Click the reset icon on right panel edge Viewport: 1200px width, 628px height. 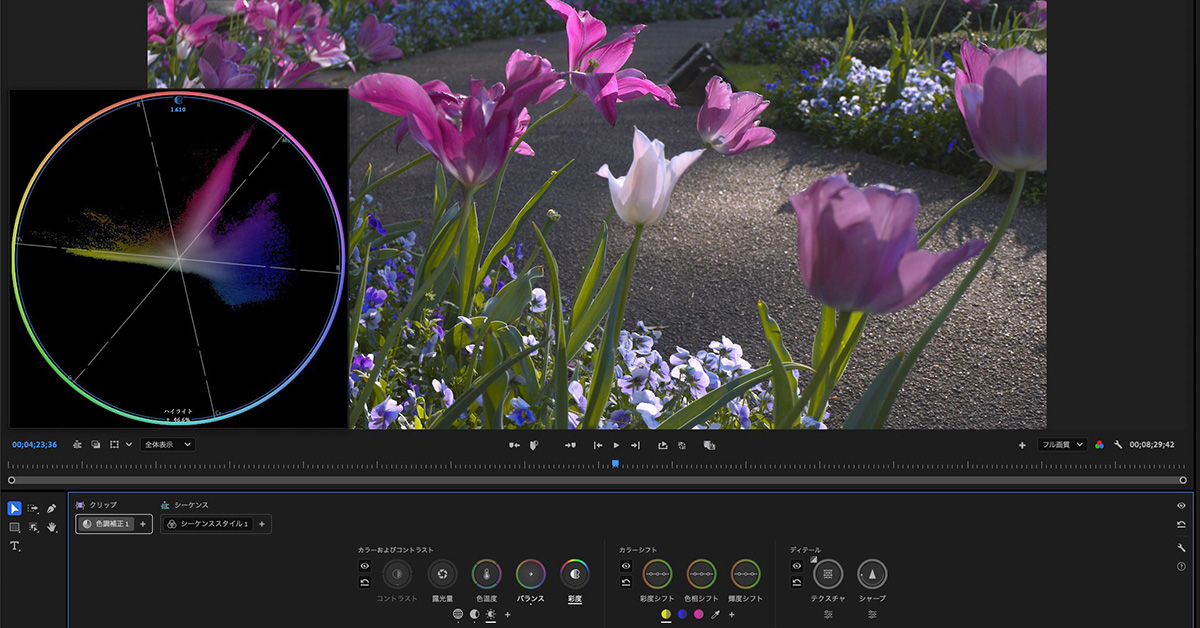[1181, 524]
